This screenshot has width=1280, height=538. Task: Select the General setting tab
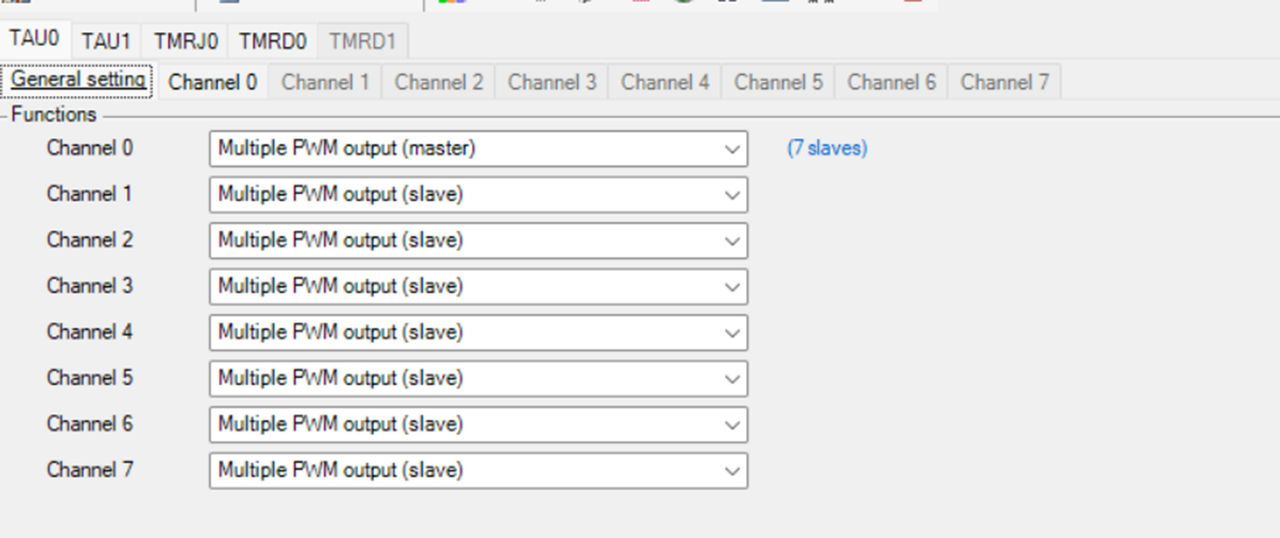click(x=78, y=80)
